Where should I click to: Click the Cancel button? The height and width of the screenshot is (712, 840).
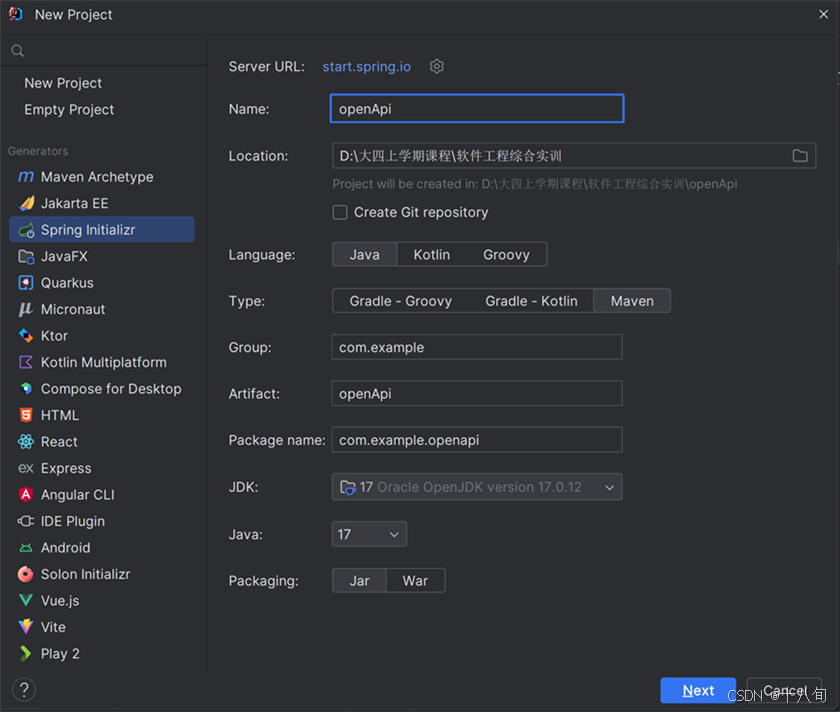pos(784,690)
